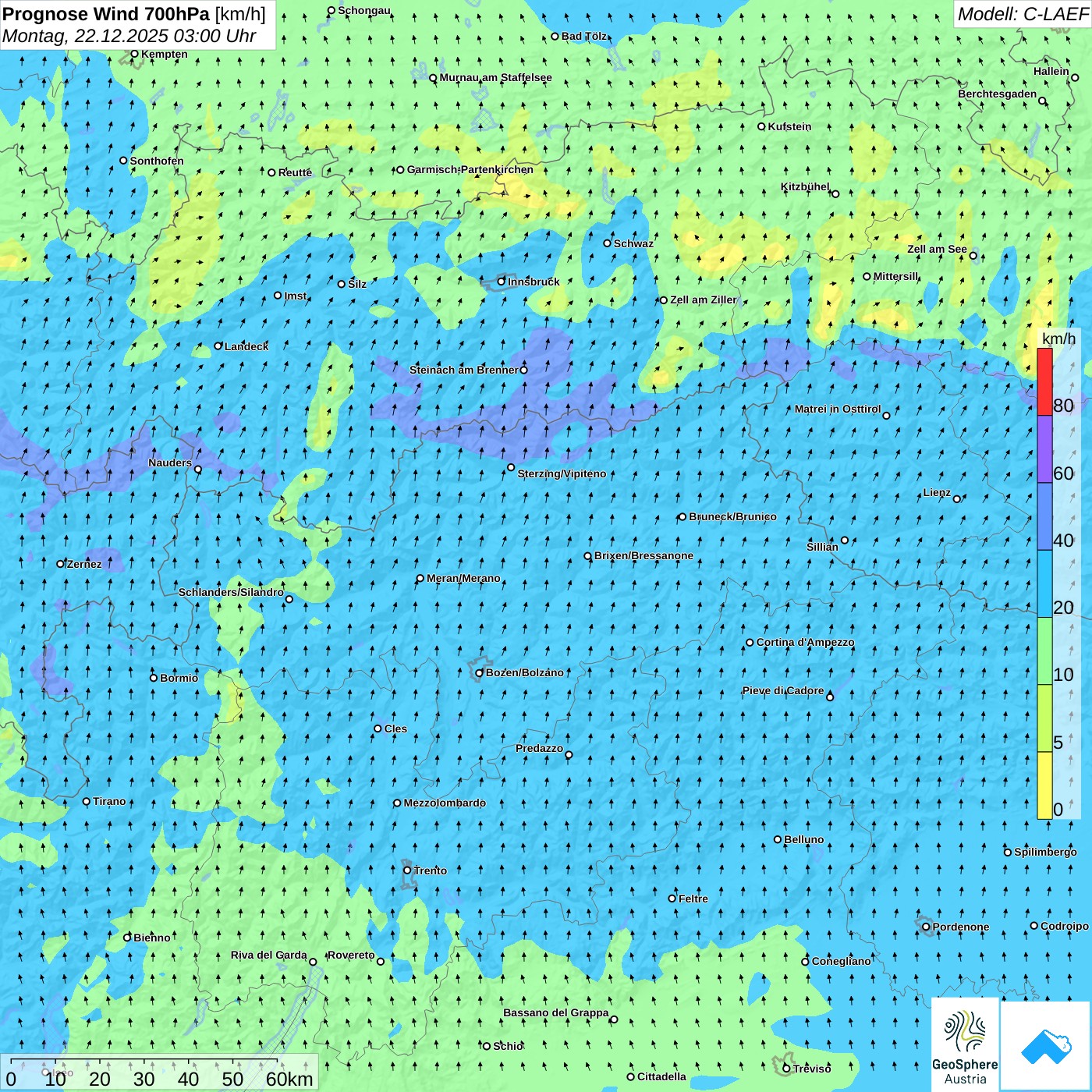Image resolution: width=1092 pixels, height=1092 pixels.
Task: Click the Bruneck/Brunico label
Action: point(732,516)
